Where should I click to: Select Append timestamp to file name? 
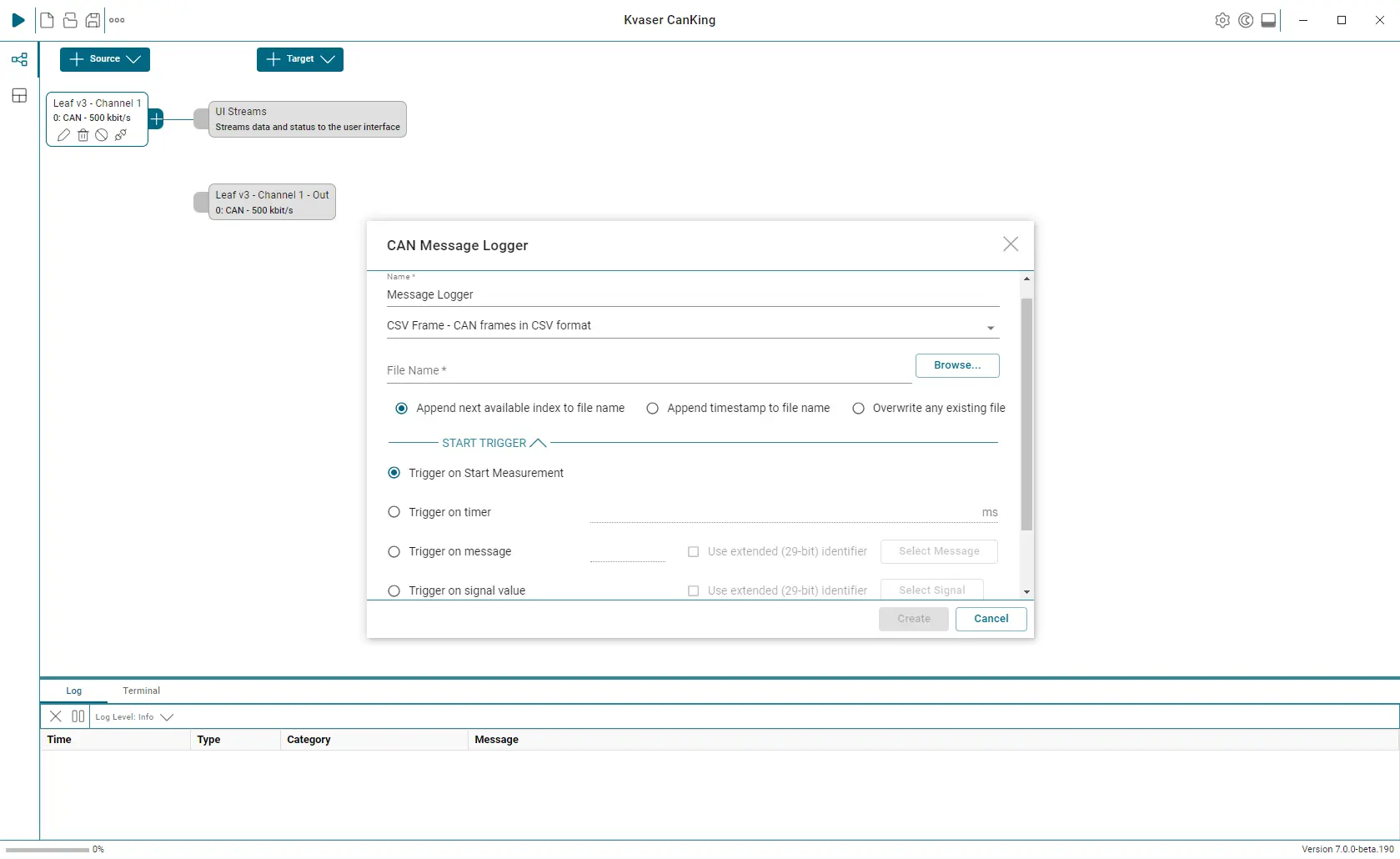653,409
